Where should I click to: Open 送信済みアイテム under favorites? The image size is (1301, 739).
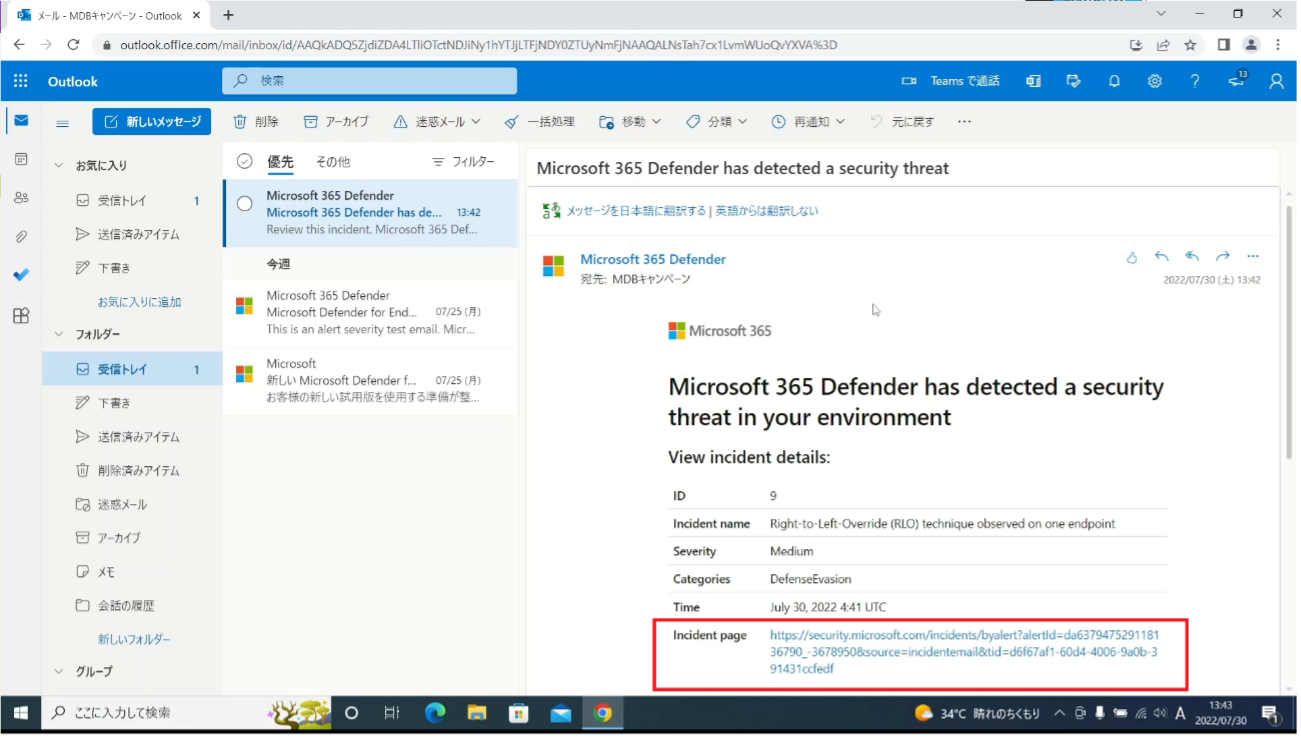(132, 235)
